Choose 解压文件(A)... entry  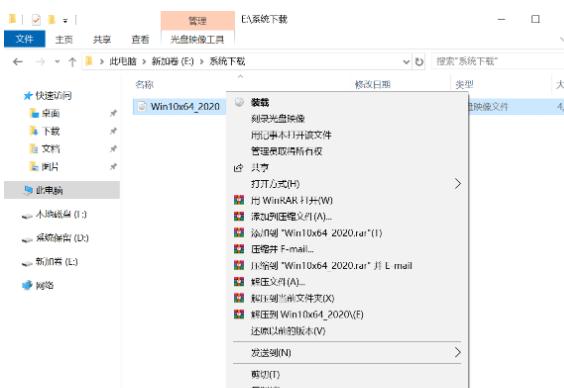click(x=278, y=282)
